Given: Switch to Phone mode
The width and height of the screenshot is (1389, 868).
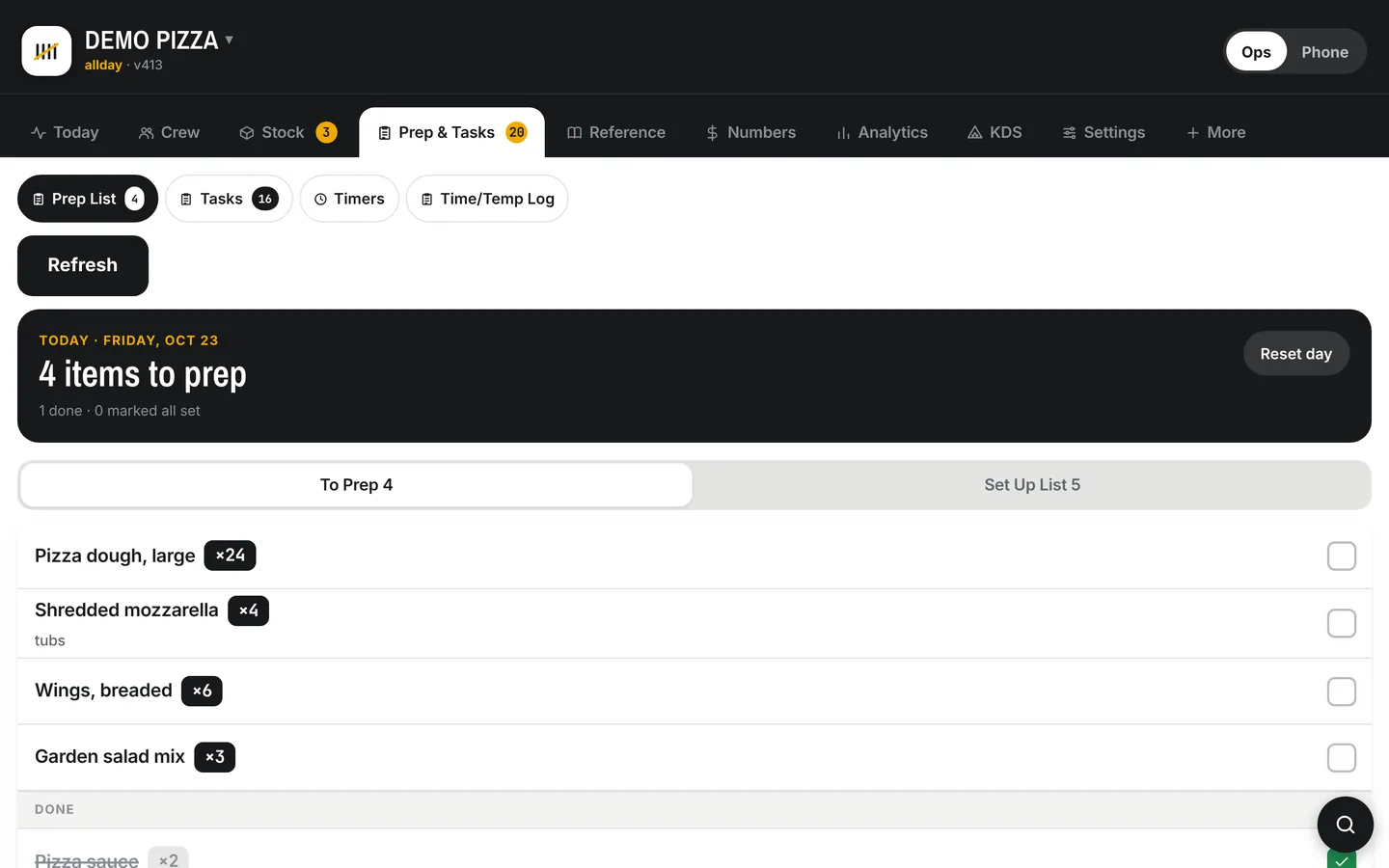Looking at the screenshot, I should [1324, 52].
